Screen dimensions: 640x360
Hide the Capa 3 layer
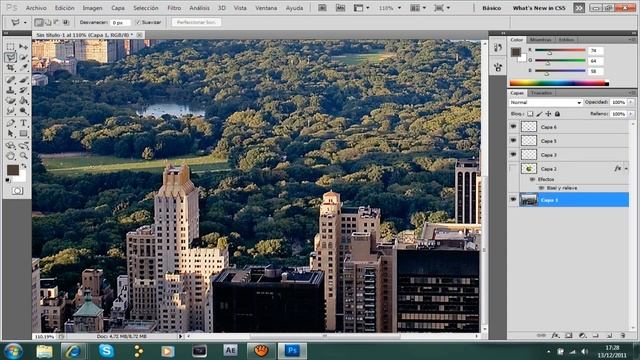[513, 155]
